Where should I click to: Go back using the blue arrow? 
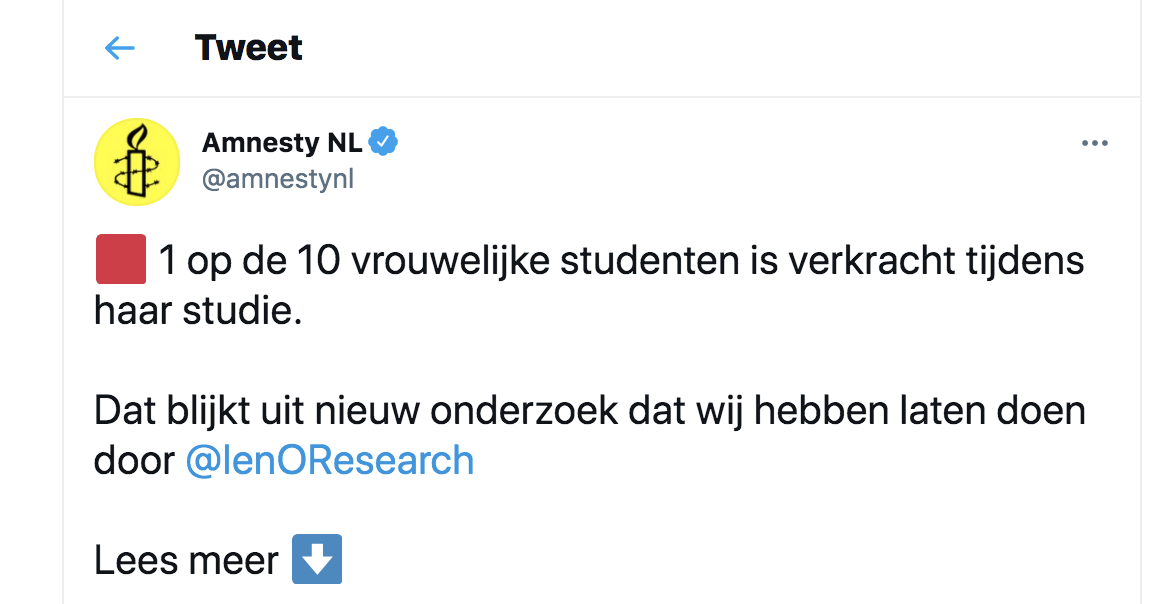(x=120, y=49)
